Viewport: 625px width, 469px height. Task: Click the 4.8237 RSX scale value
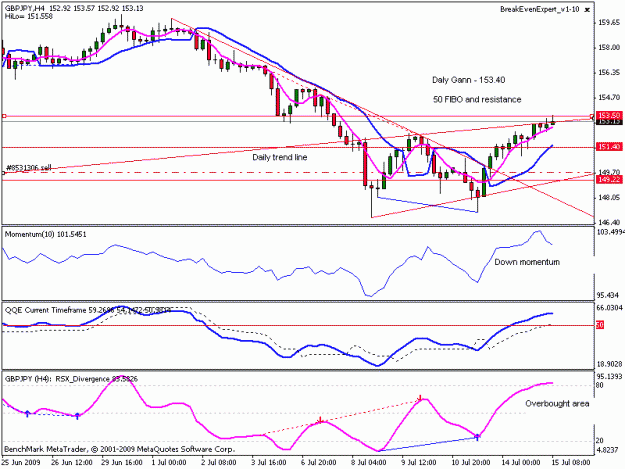(608, 450)
